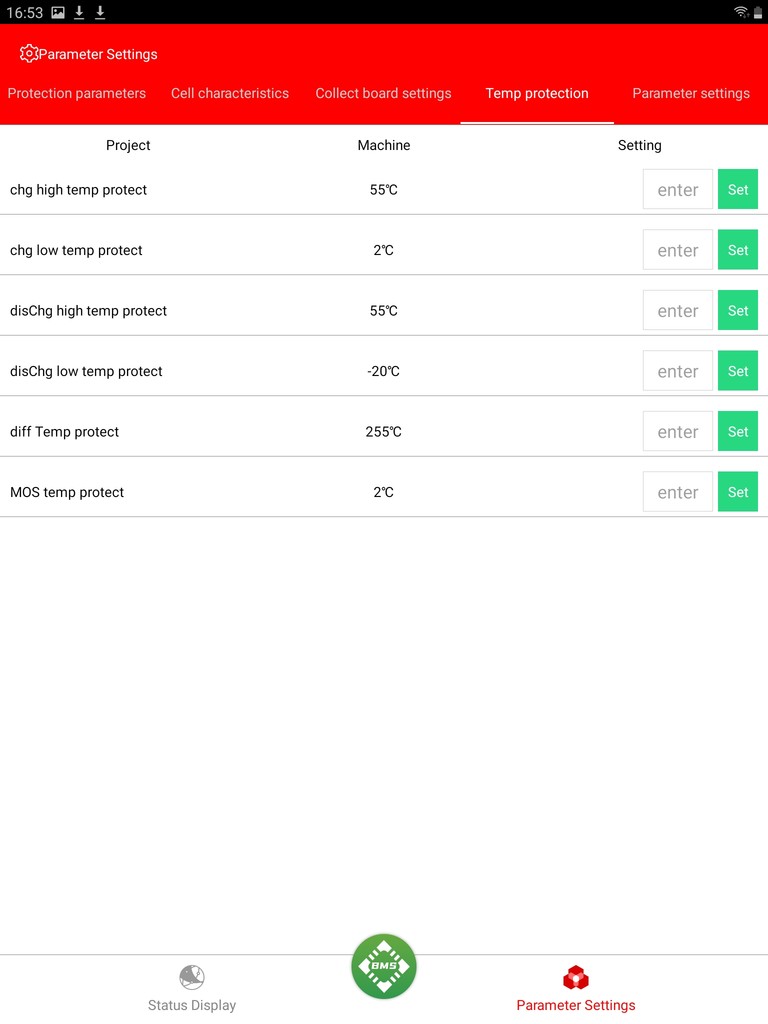This screenshot has width=768, height=1024.
Task: Tap the green BMS center icon
Action: point(384,966)
